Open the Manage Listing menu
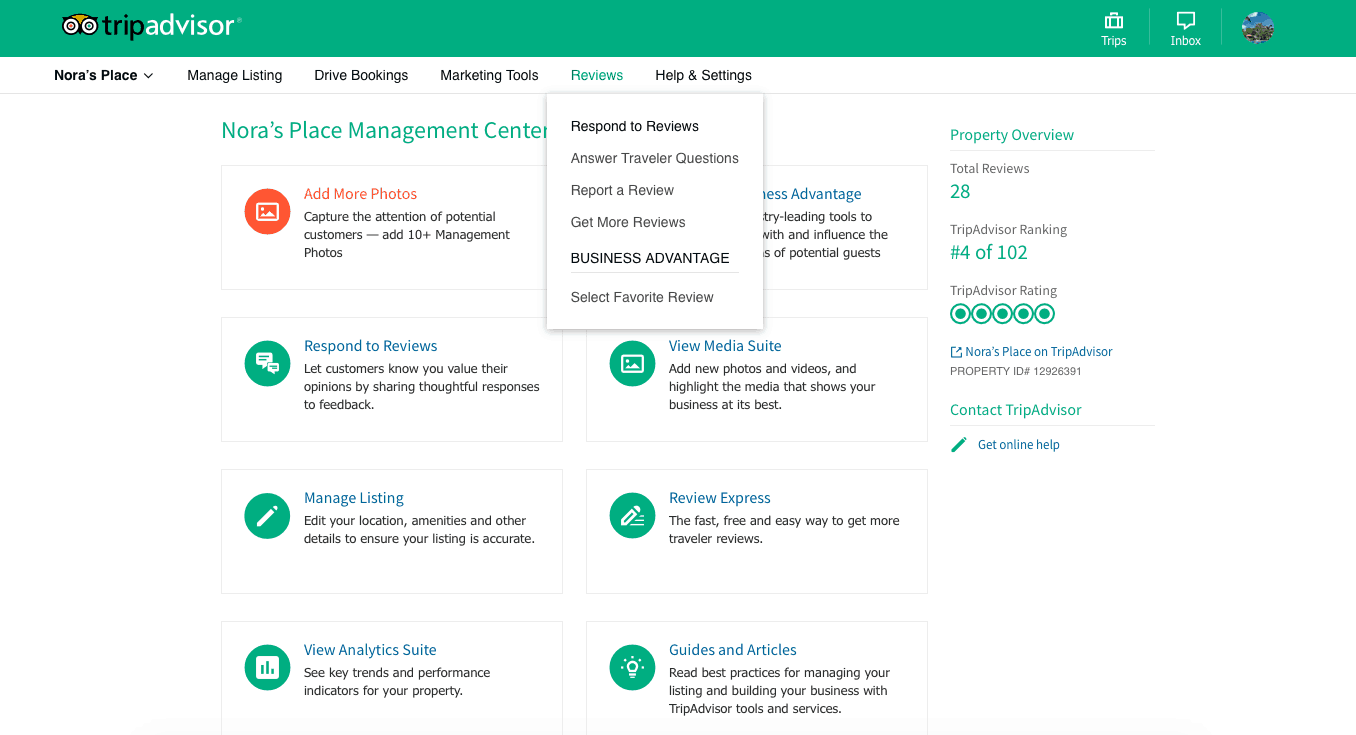The width and height of the screenshot is (1356, 735). [235, 75]
